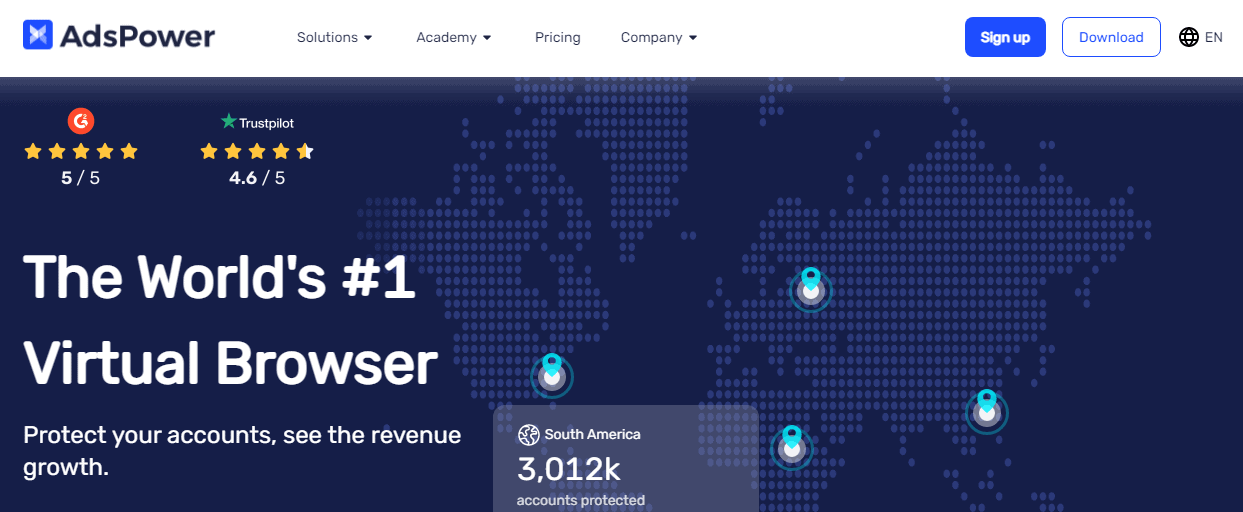The image size is (1243, 512).
Task: Open the Academy menu
Action: tap(454, 37)
